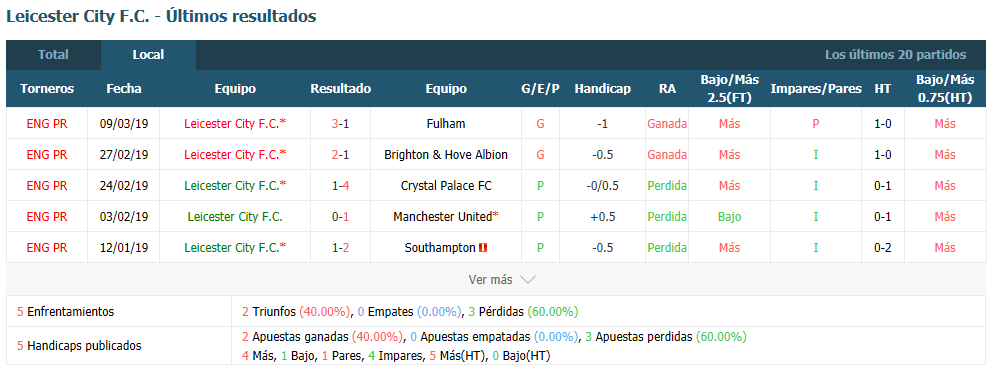Select the Local tab
The image size is (994, 374).
tap(148, 55)
